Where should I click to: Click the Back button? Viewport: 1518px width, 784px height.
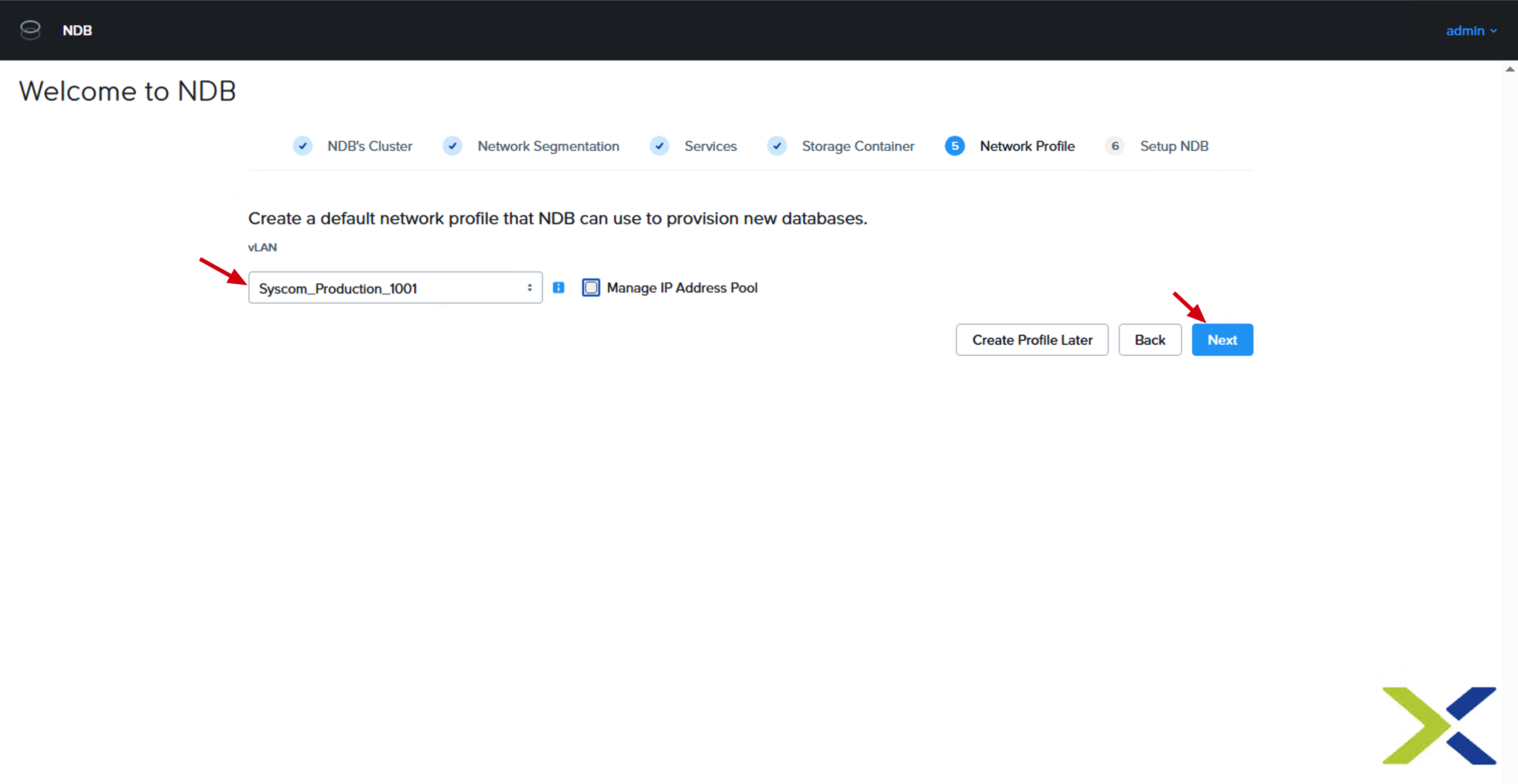click(1150, 340)
